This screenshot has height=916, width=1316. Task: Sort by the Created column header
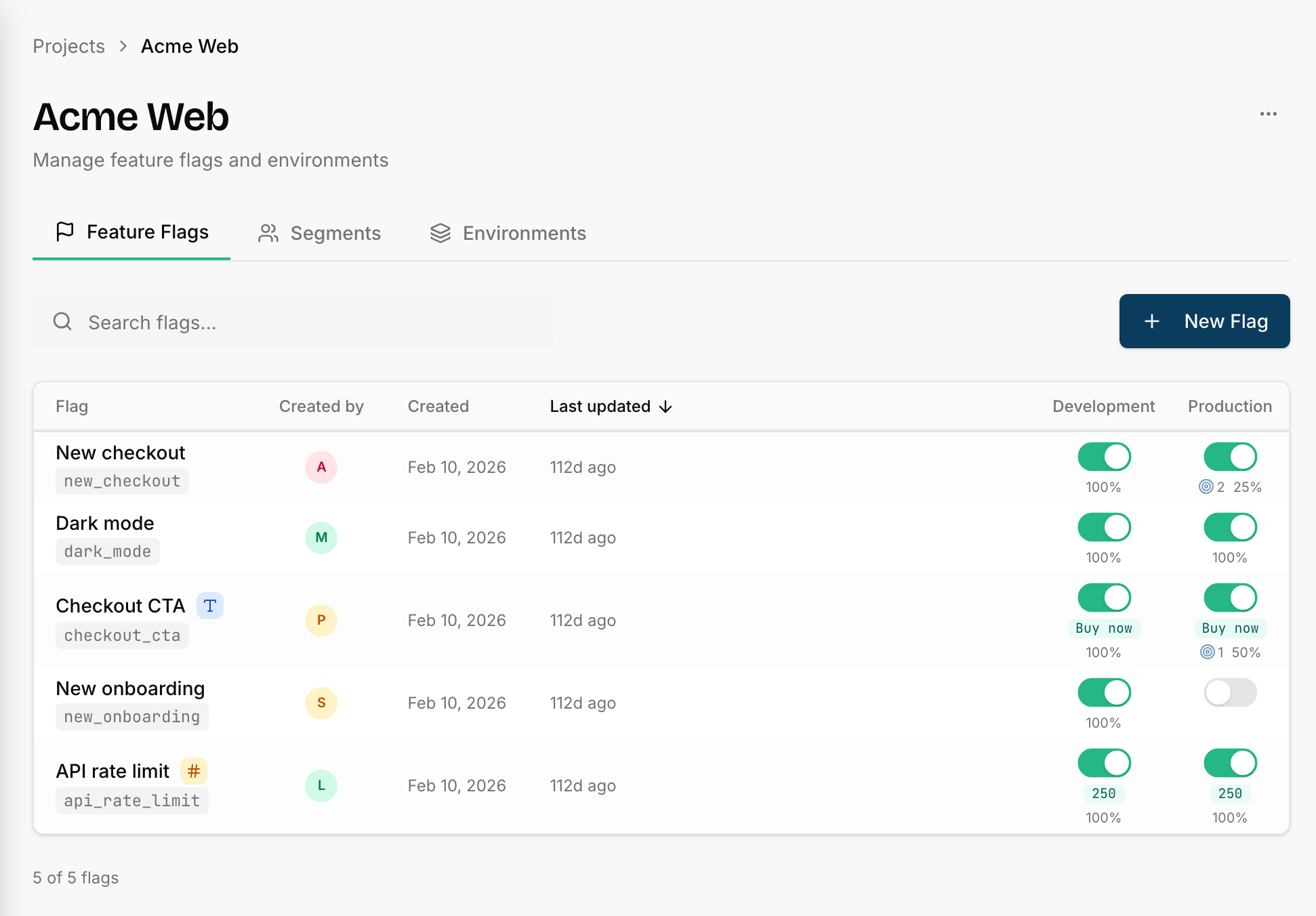tap(438, 407)
